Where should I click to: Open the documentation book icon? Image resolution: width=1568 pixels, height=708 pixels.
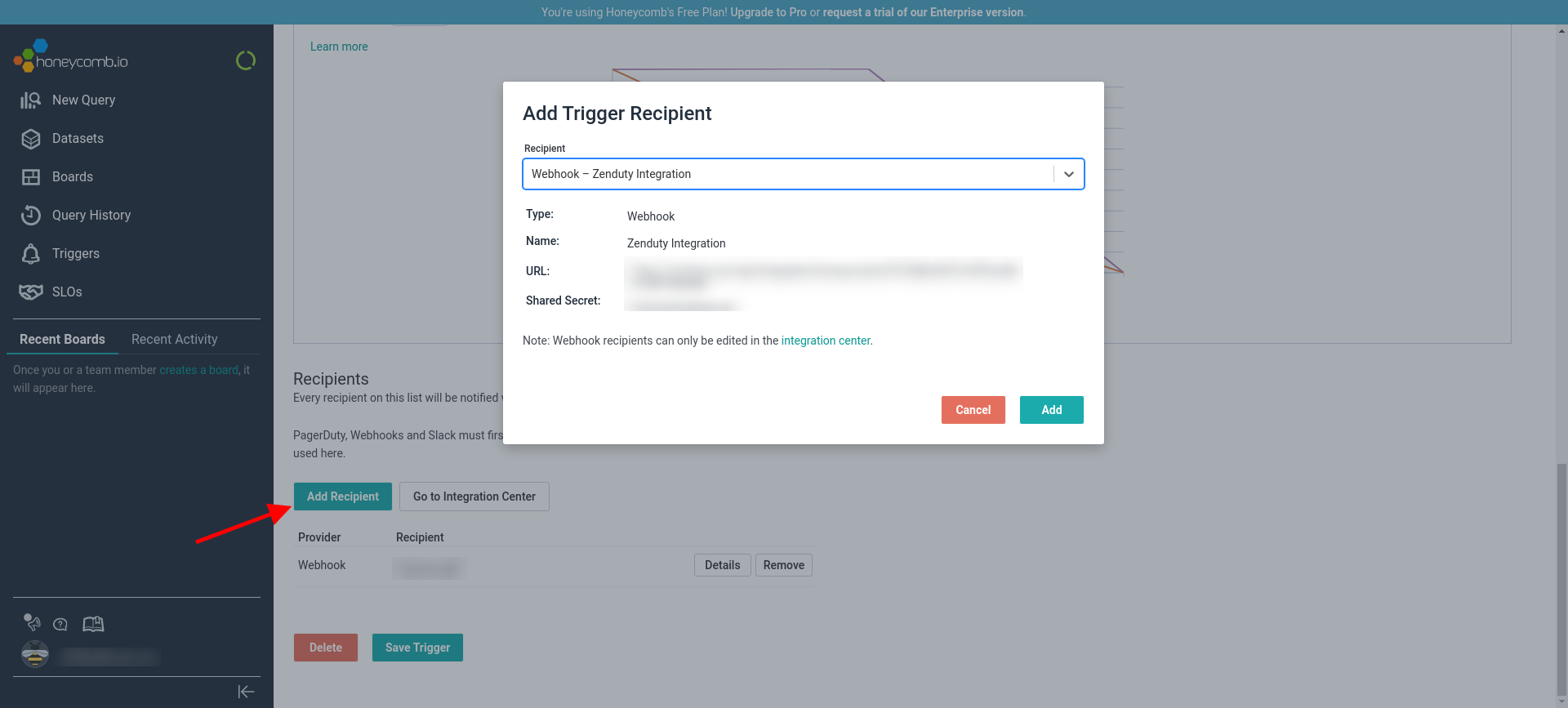[93, 624]
